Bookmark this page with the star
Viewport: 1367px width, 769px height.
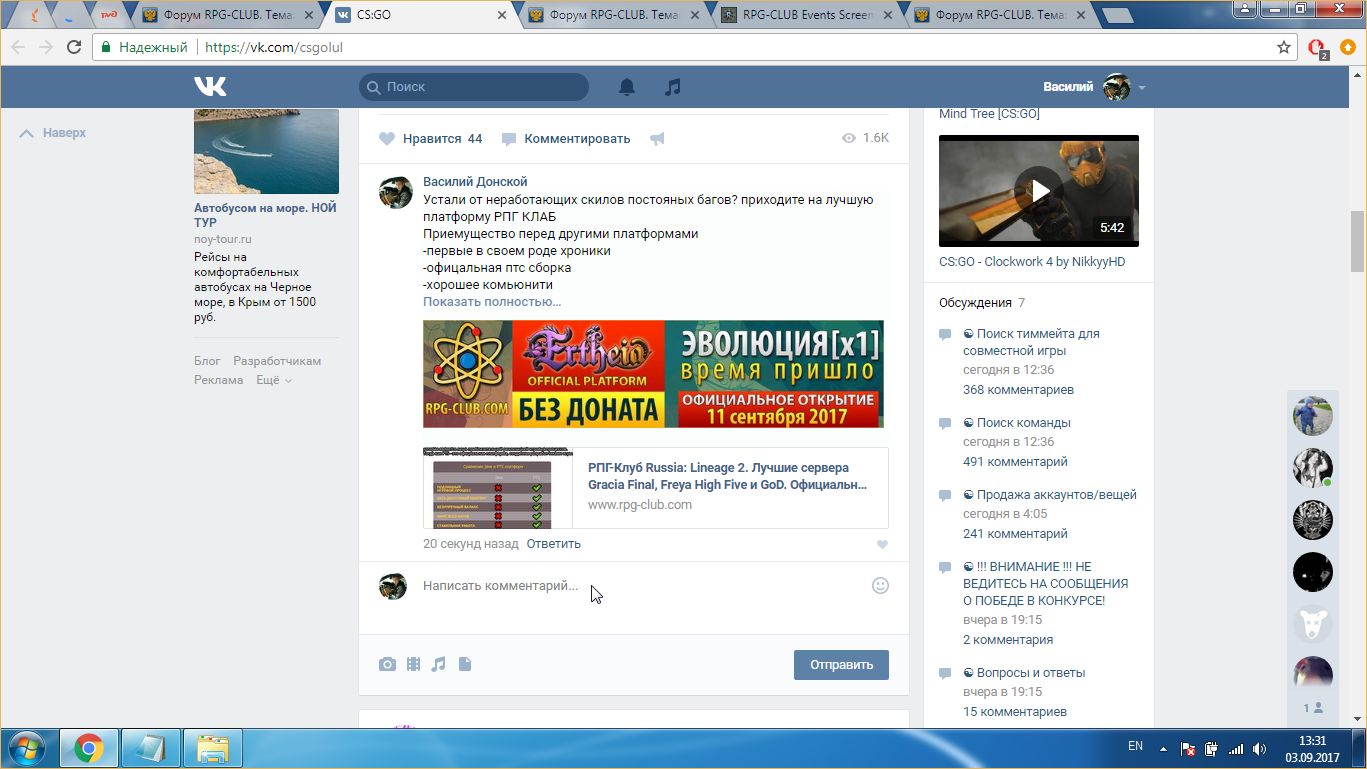coord(1284,47)
